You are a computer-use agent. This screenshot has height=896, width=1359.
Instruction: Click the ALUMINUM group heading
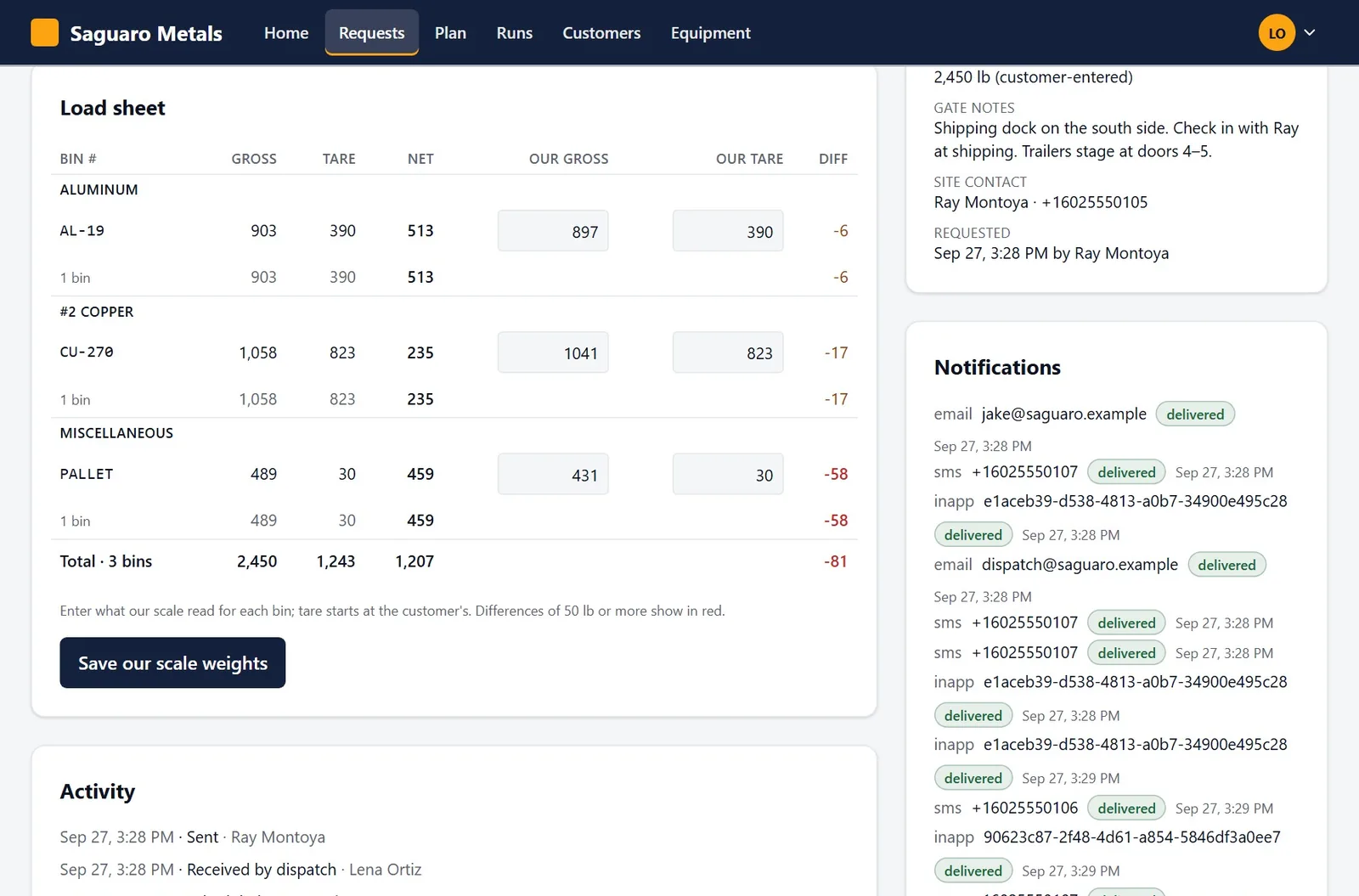99,189
